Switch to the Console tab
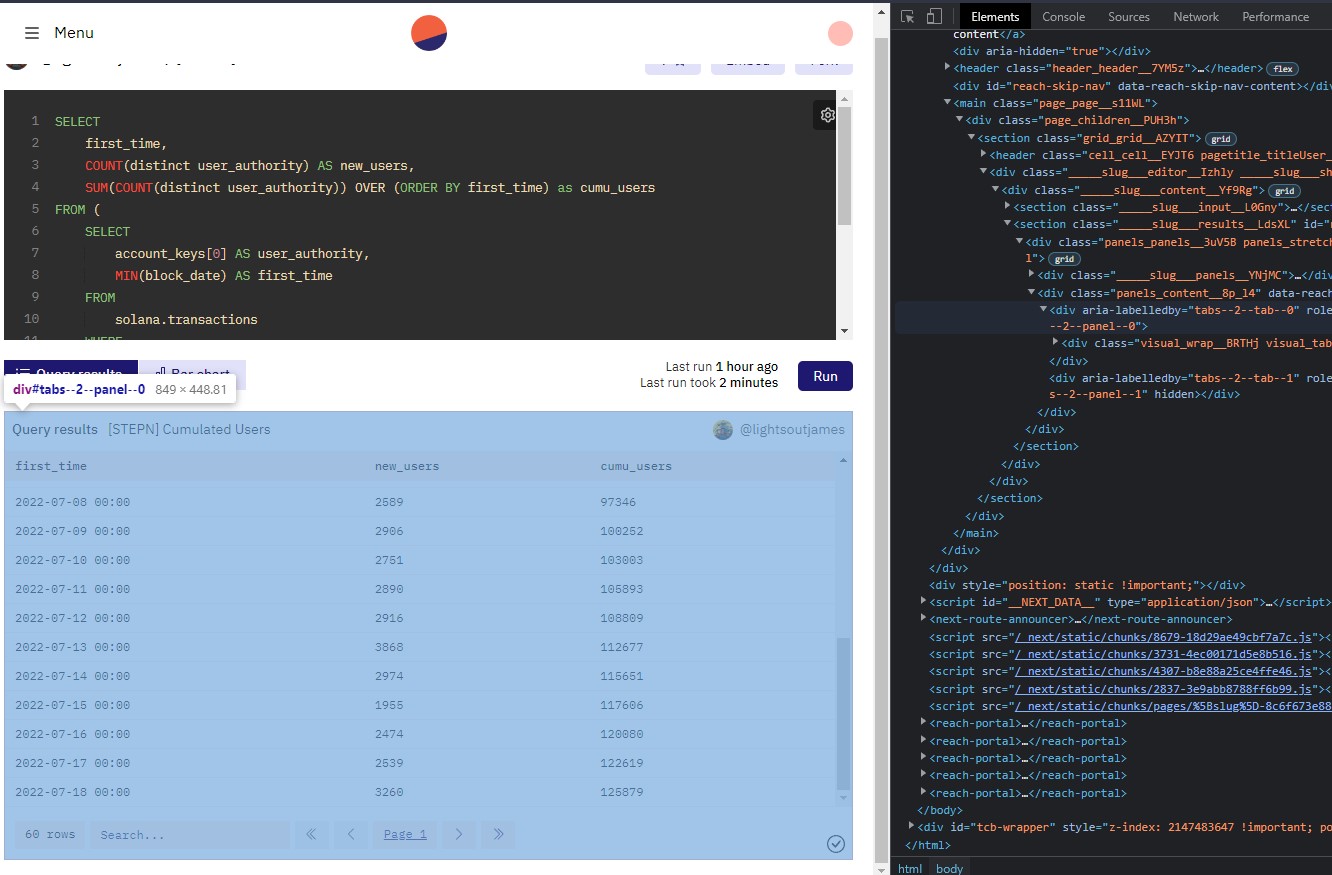Image resolution: width=1332 pixels, height=875 pixels. (1063, 16)
